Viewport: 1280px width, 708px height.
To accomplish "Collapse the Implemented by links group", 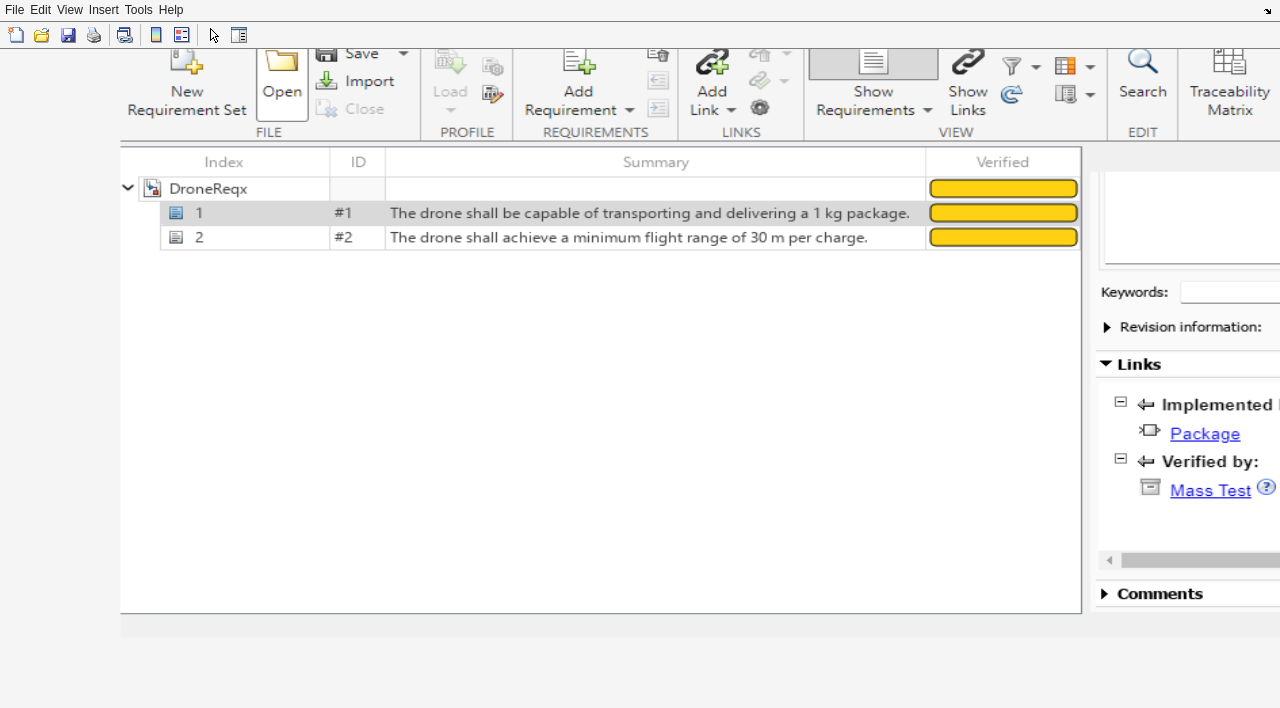I will 1120,402.
